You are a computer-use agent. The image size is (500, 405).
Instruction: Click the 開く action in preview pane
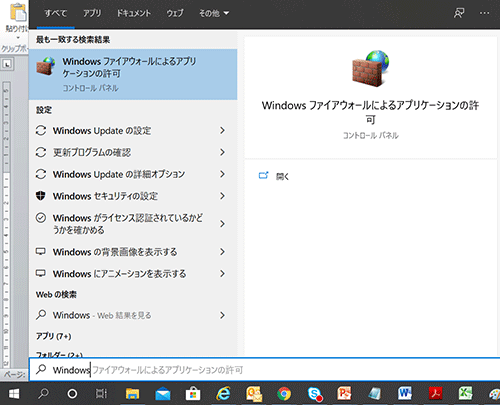(x=282, y=176)
